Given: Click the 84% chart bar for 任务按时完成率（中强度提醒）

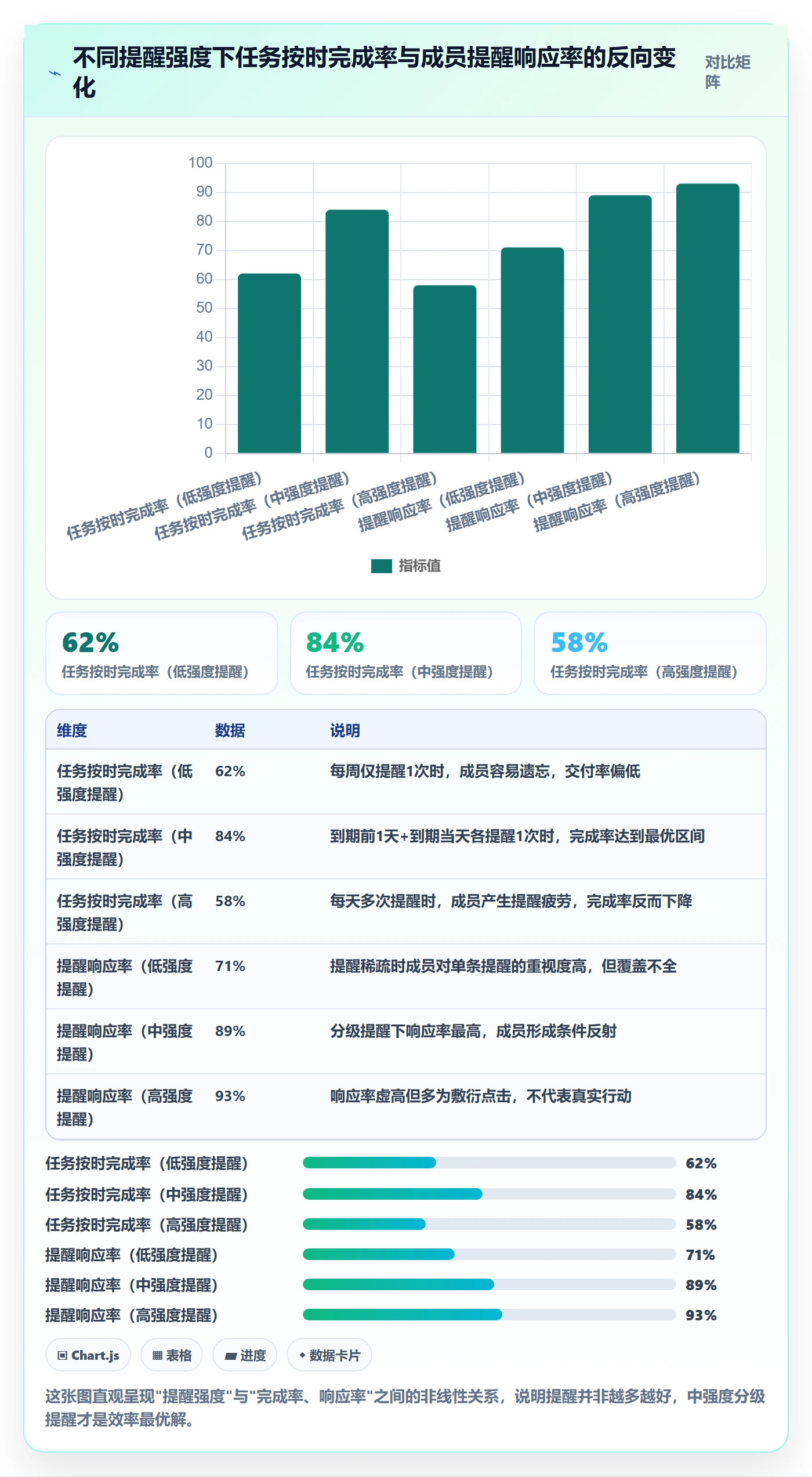Looking at the screenshot, I should coord(357,331).
